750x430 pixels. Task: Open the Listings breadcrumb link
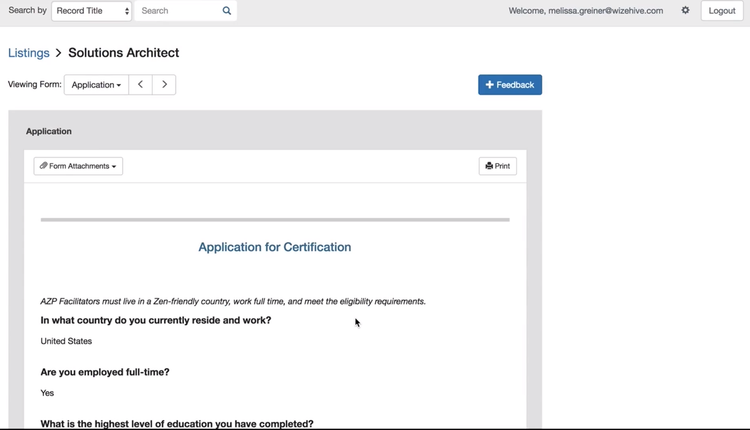[29, 53]
